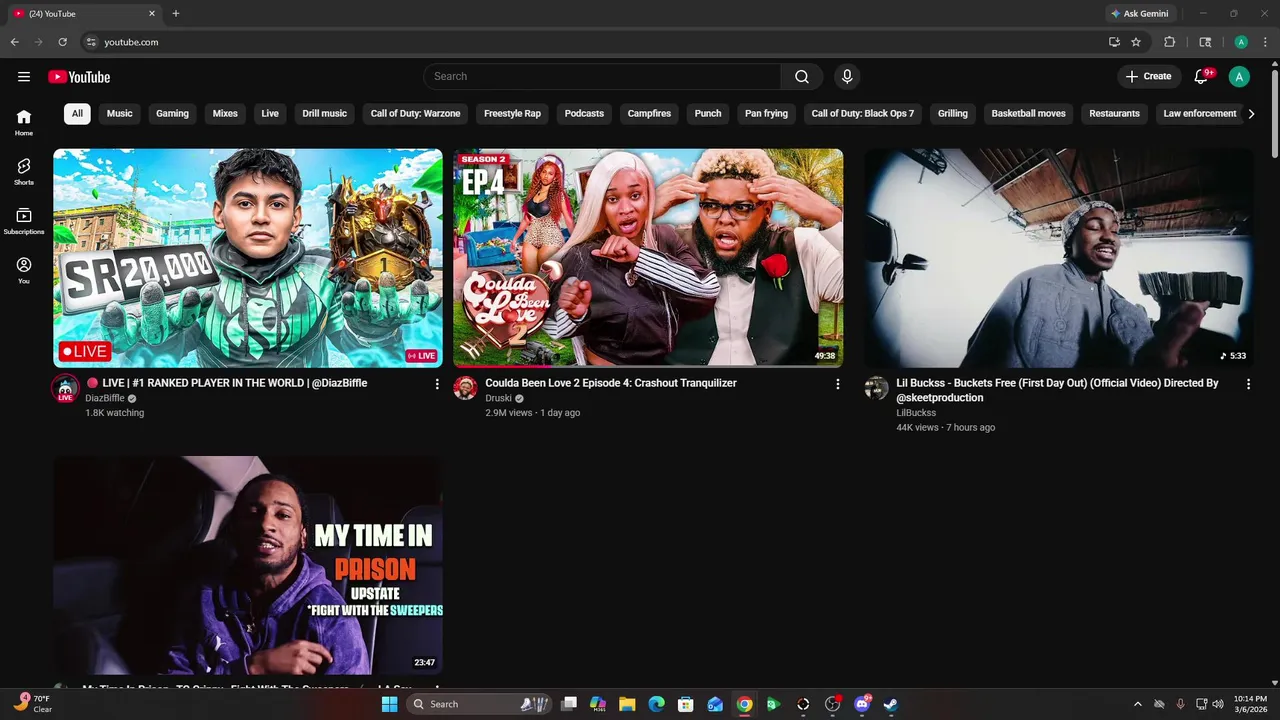Image resolution: width=1280 pixels, height=720 pixels.
Task: Open Druski channel avatar
Action: coord(466,388)
